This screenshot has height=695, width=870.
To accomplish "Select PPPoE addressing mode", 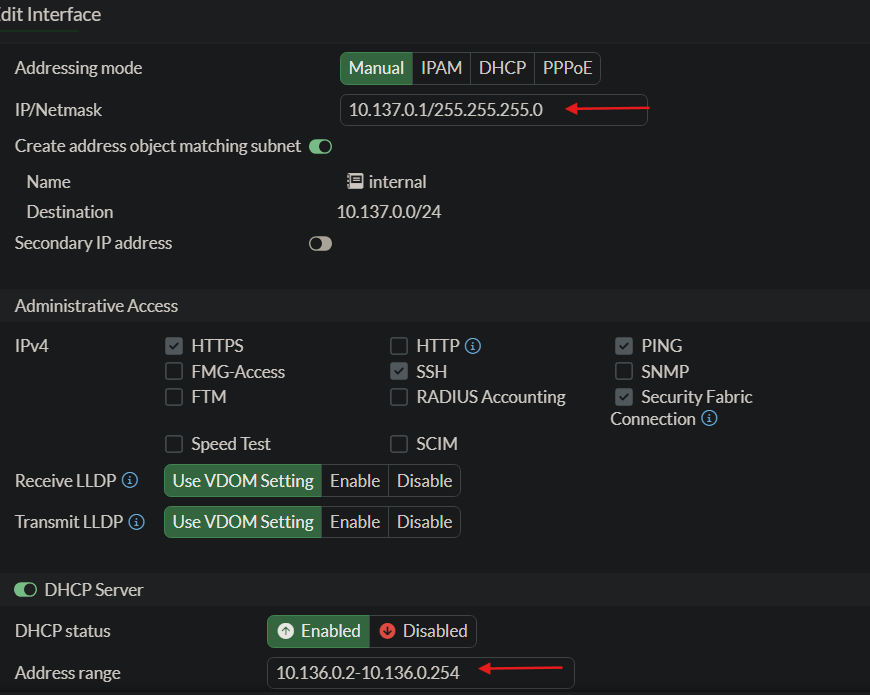I will point(567,68).
